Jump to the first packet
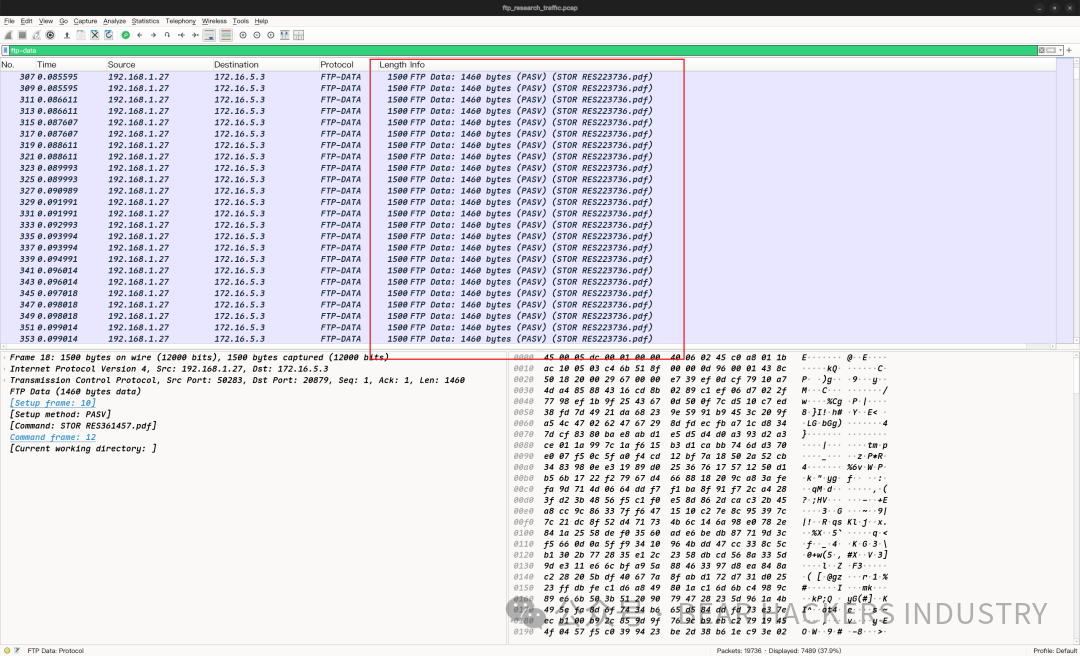The width and height of the screenshot is (1080, 656). point(181,35)
